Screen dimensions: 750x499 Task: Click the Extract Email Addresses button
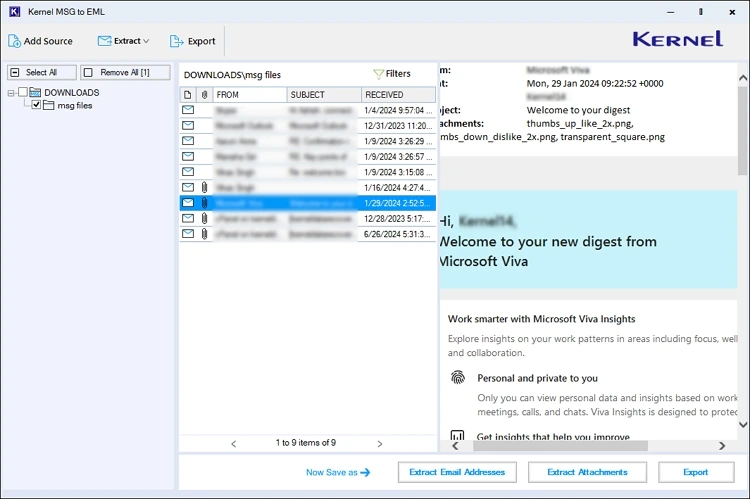(457, 472)
